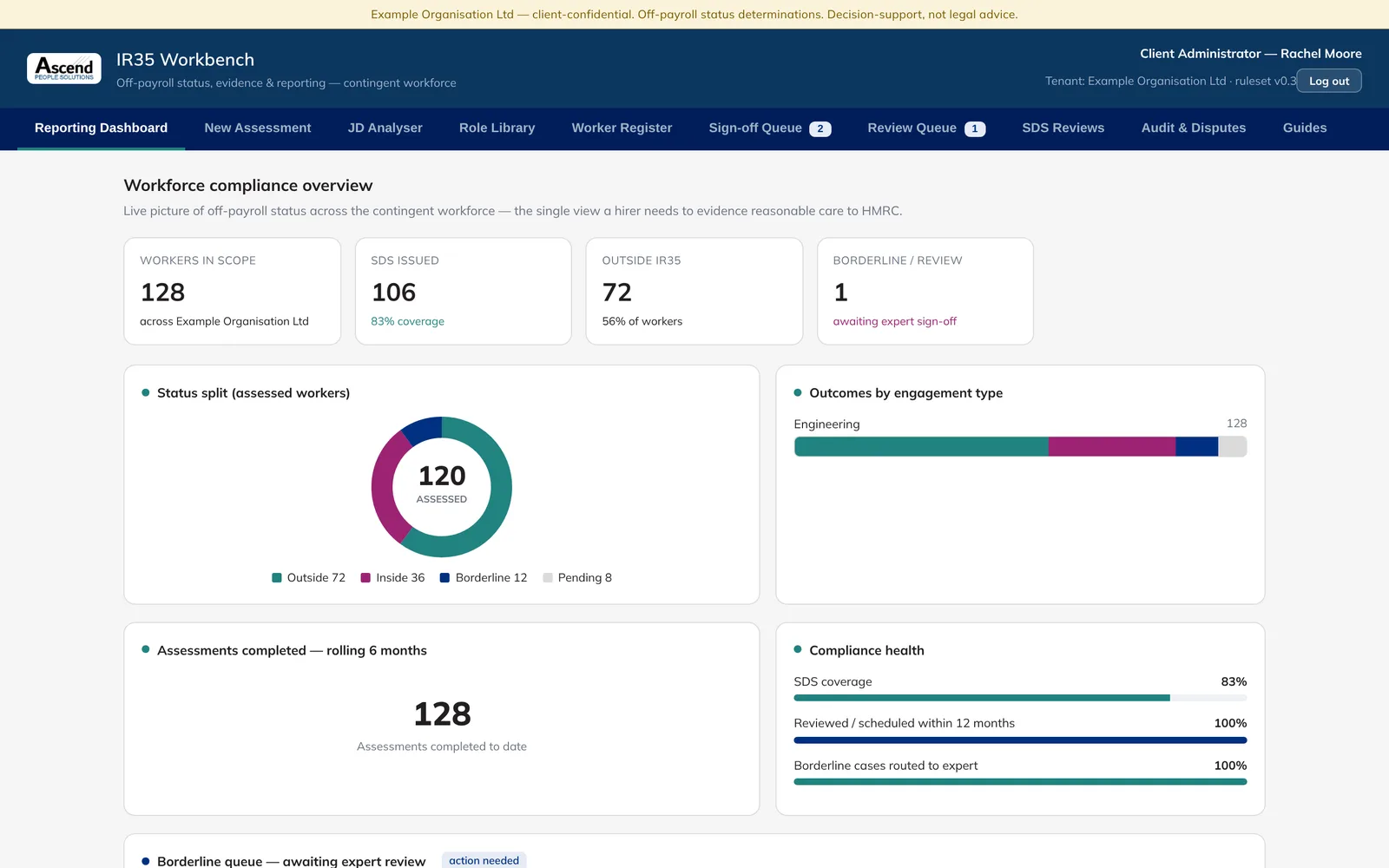The image size is (1389, 868).
Task: Click the navy segment of the Engineering bar
Action: coord(1197,447)
